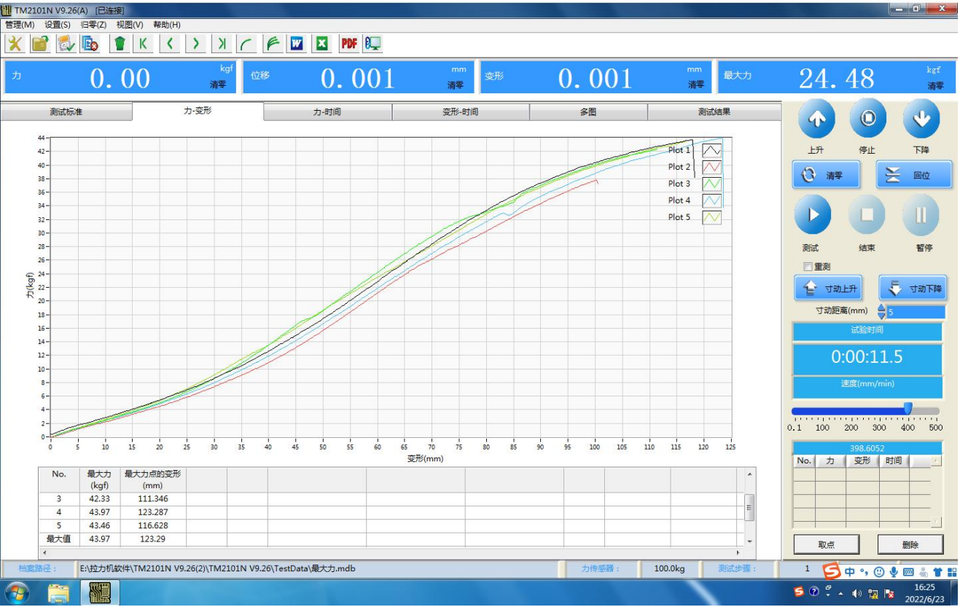
Task: Open the 测试结果 tab
Action: coord(713,112)
